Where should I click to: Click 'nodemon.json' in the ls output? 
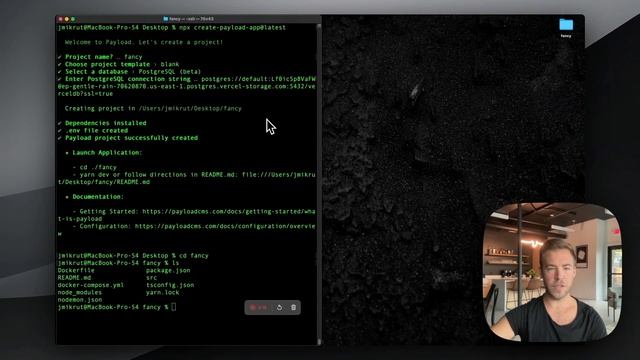tap(80, 300)
